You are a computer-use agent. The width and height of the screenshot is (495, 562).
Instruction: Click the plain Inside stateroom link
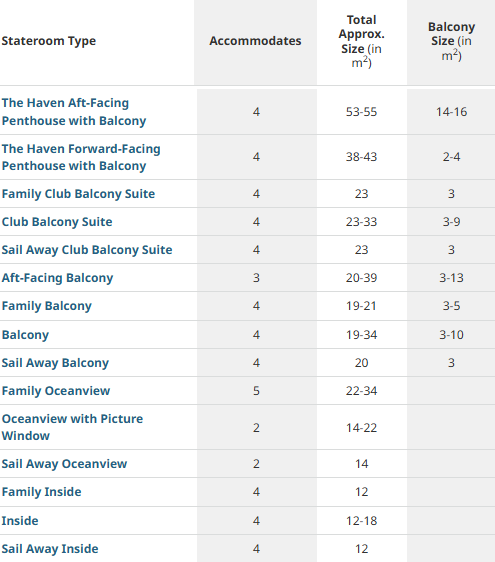coord(20,521)
